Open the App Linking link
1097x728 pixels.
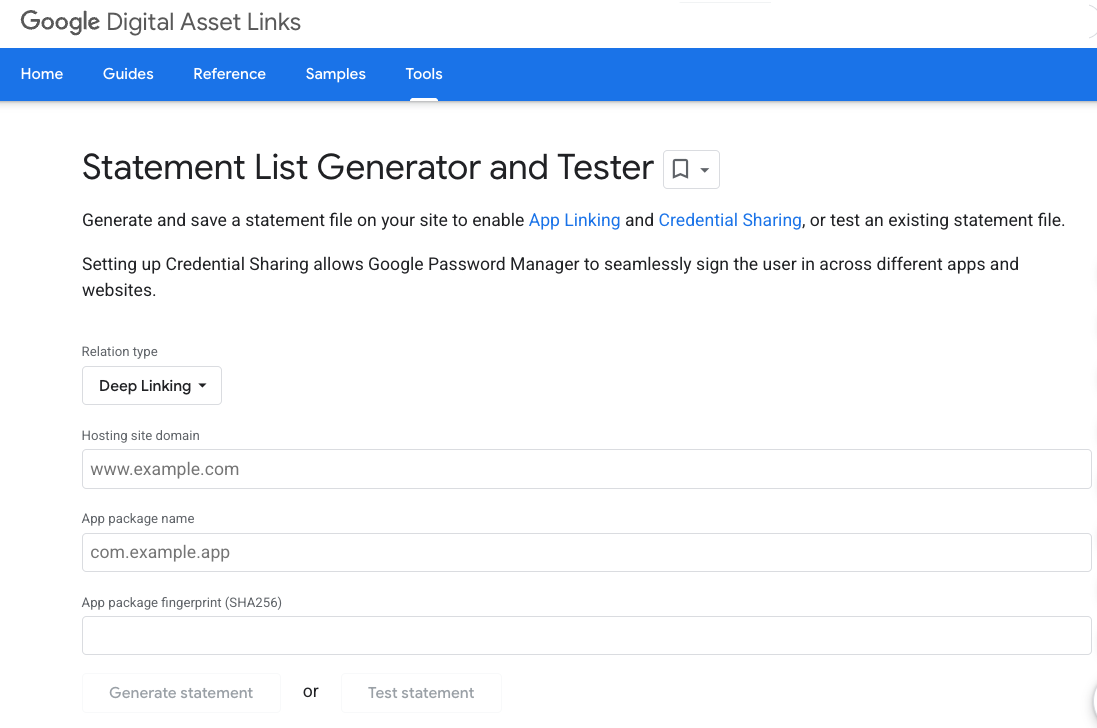click(x=574, y=220)
